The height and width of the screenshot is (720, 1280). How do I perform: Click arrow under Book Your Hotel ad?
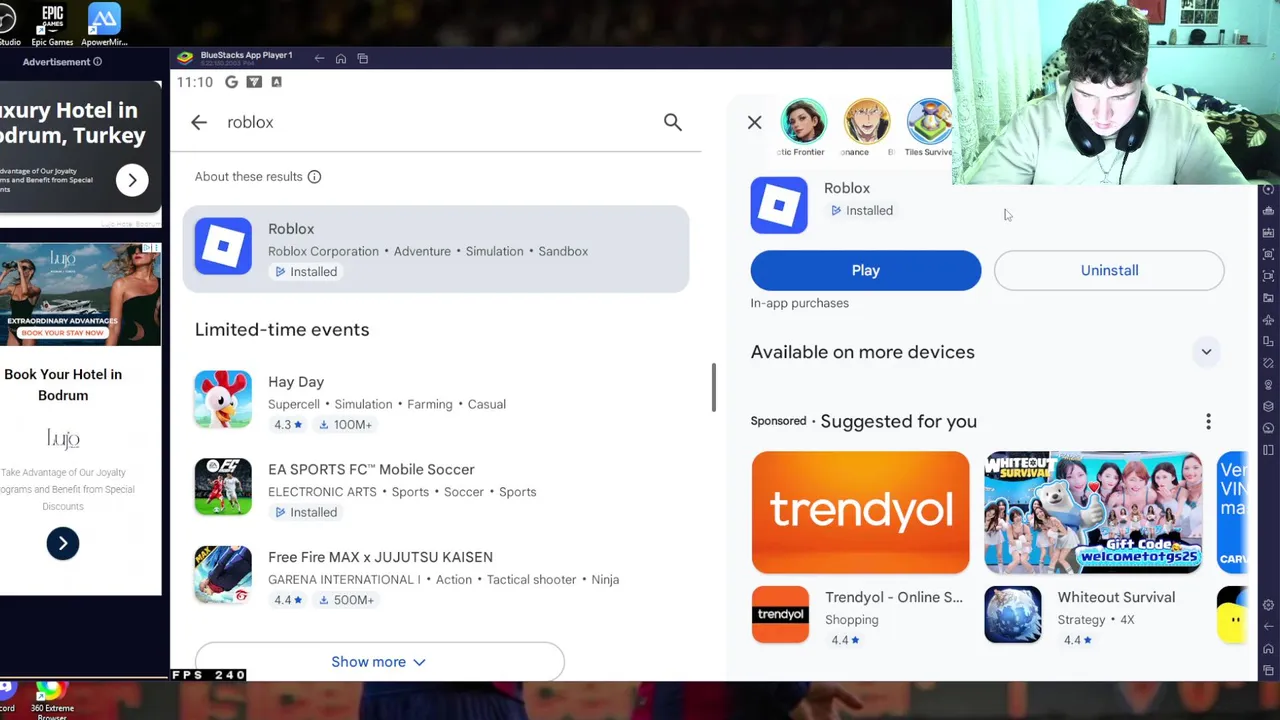(x=62, y=543)
